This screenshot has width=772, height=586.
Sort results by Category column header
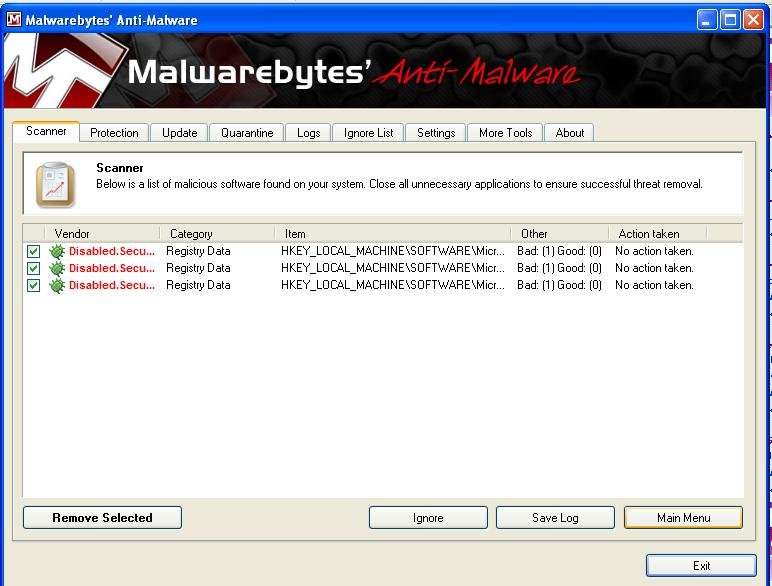click(217, 233)
